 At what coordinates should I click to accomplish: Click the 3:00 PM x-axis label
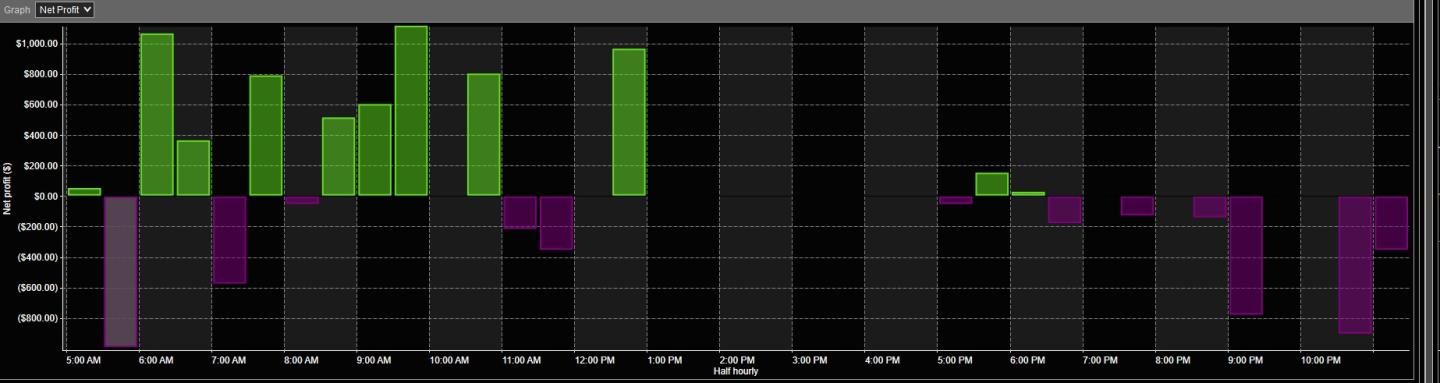pos(810,359)
